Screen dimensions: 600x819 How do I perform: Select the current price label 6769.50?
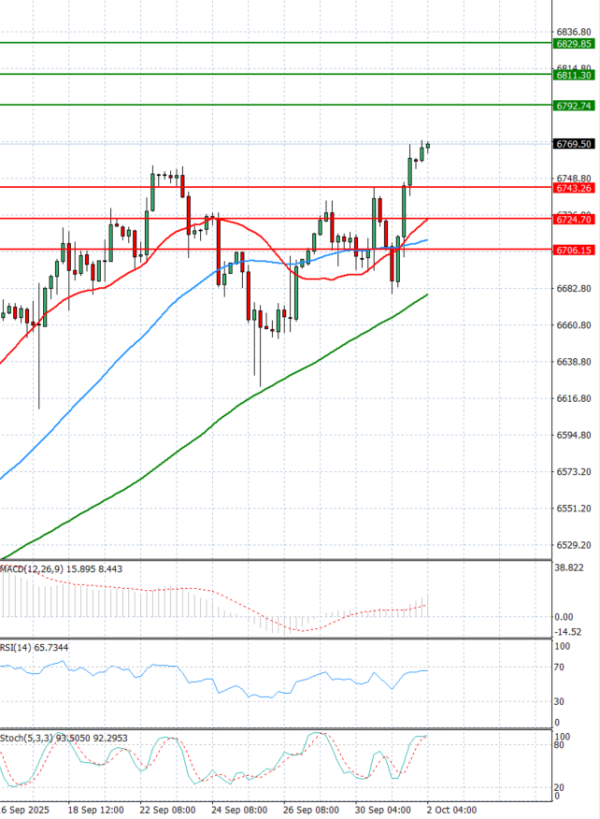coord(574,144)
